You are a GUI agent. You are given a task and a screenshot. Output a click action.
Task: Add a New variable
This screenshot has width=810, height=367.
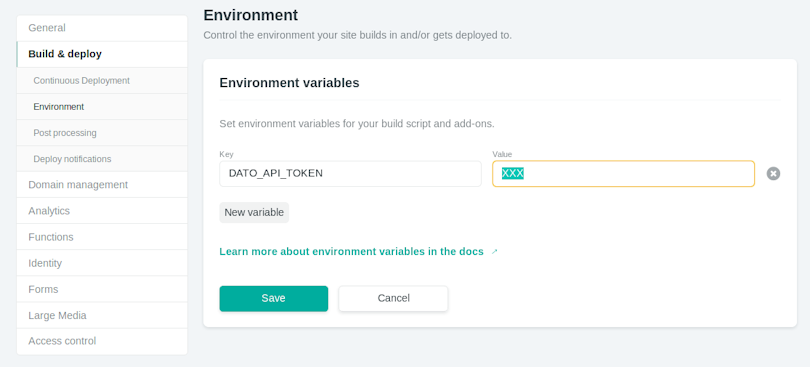coord(254,212)
